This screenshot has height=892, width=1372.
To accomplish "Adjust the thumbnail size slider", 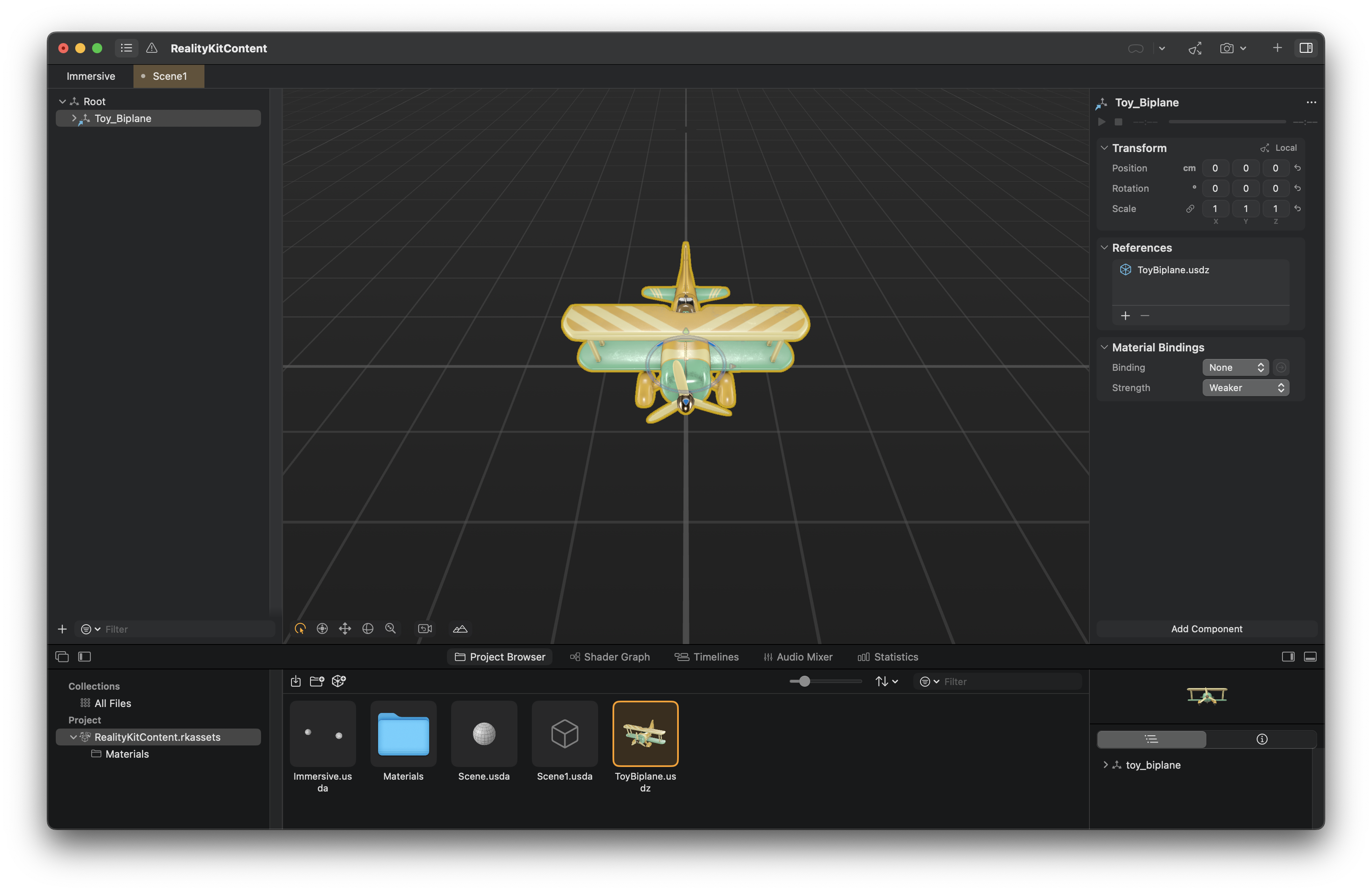I will point(804,681).
